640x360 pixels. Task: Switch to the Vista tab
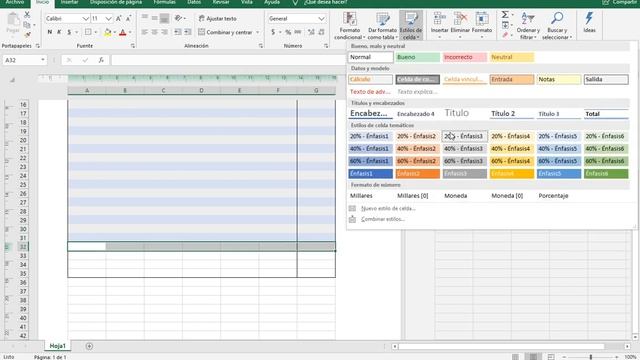[x=247, y=2]
